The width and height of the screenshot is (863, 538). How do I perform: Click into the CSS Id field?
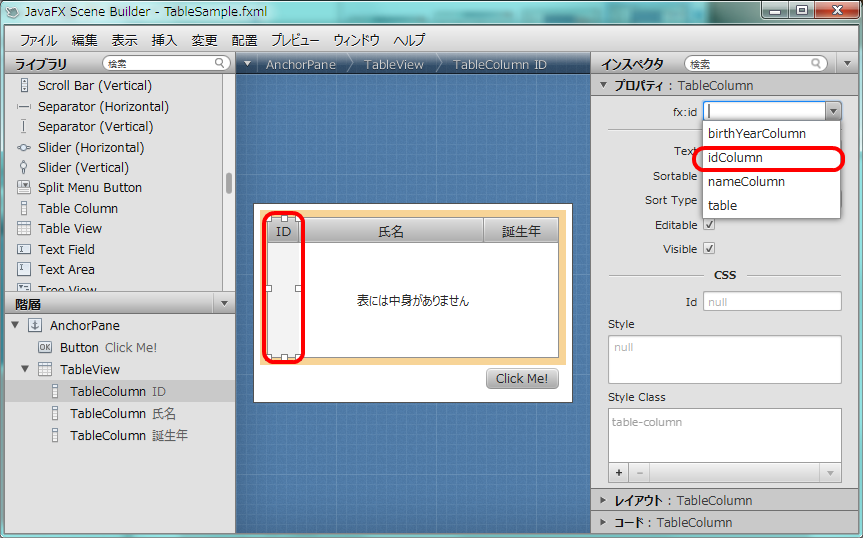pos(772,301)
